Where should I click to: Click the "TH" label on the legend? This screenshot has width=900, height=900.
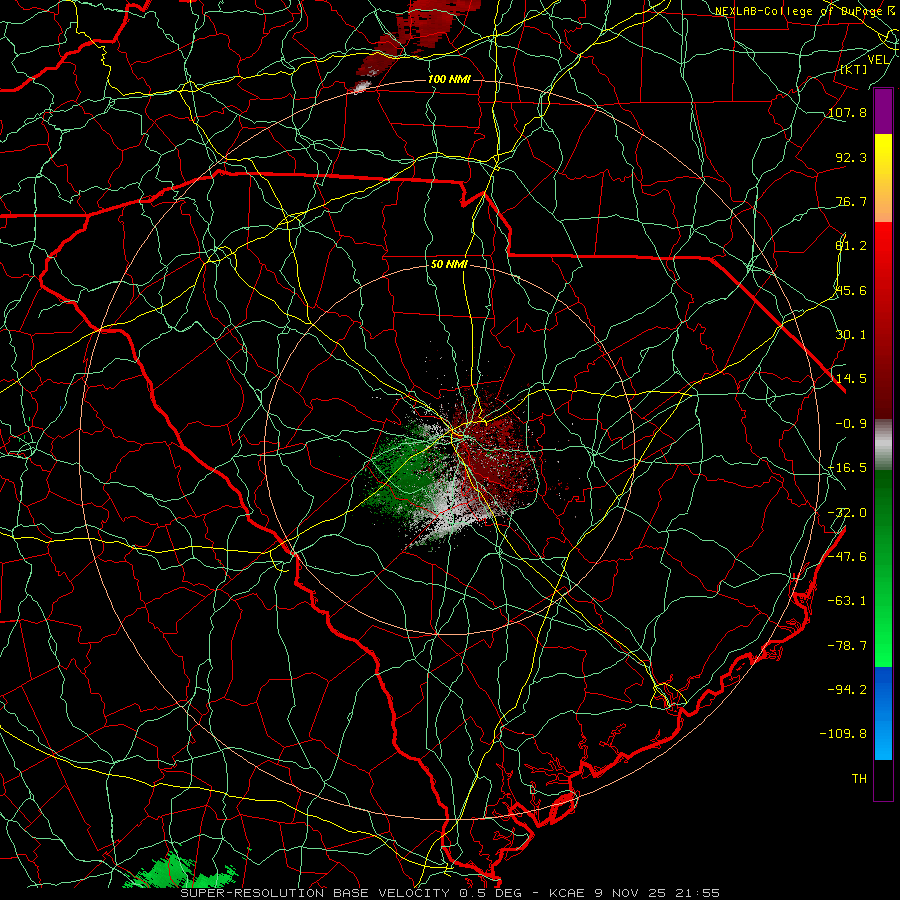859,779
